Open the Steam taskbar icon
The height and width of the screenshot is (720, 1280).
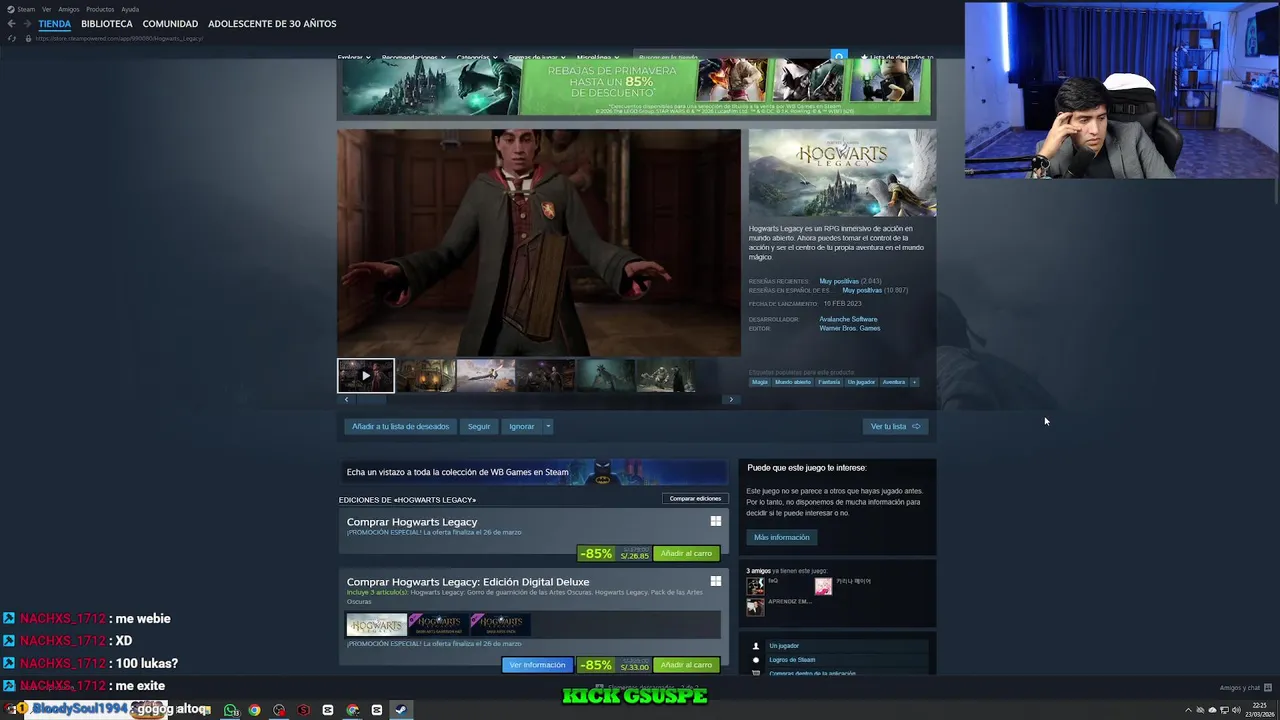400,710
